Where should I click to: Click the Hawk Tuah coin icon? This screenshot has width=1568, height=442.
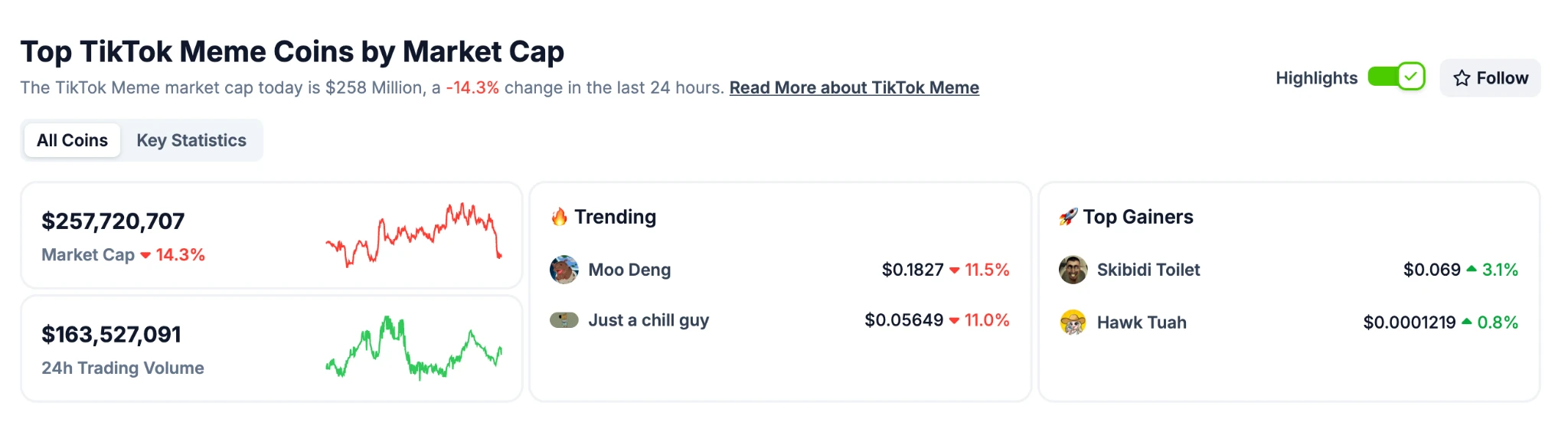point(1073,322)
